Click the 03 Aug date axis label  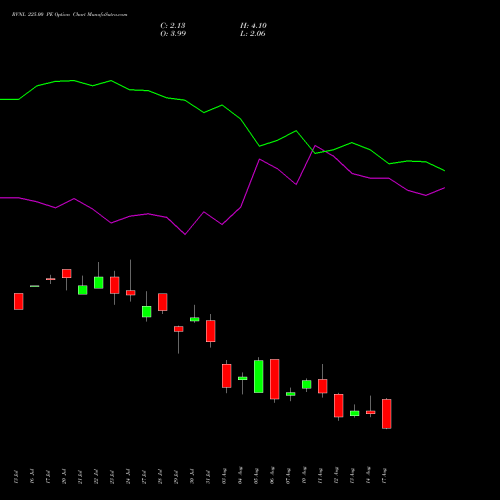coord(224,476)
